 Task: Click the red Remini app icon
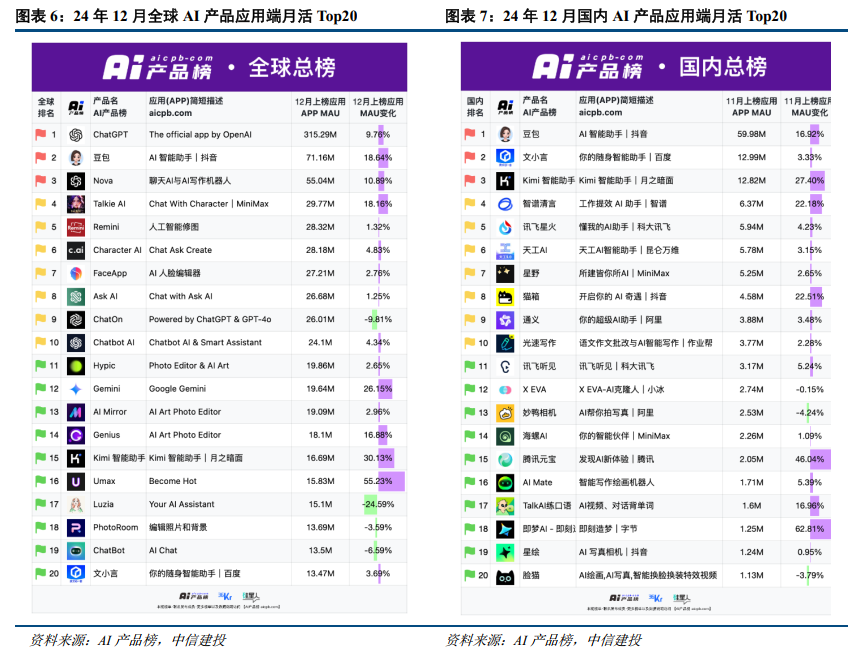pyautogui.click(x=76, y=227)
